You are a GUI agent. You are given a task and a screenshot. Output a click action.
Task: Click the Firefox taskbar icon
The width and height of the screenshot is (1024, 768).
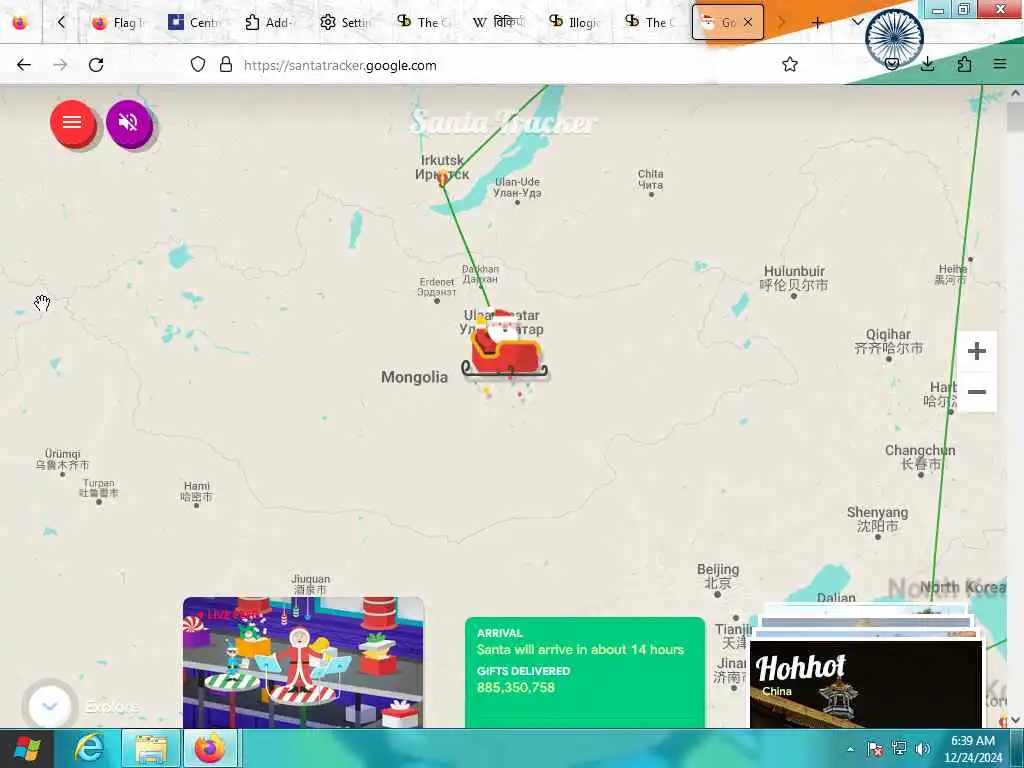(x=210, y=748)
